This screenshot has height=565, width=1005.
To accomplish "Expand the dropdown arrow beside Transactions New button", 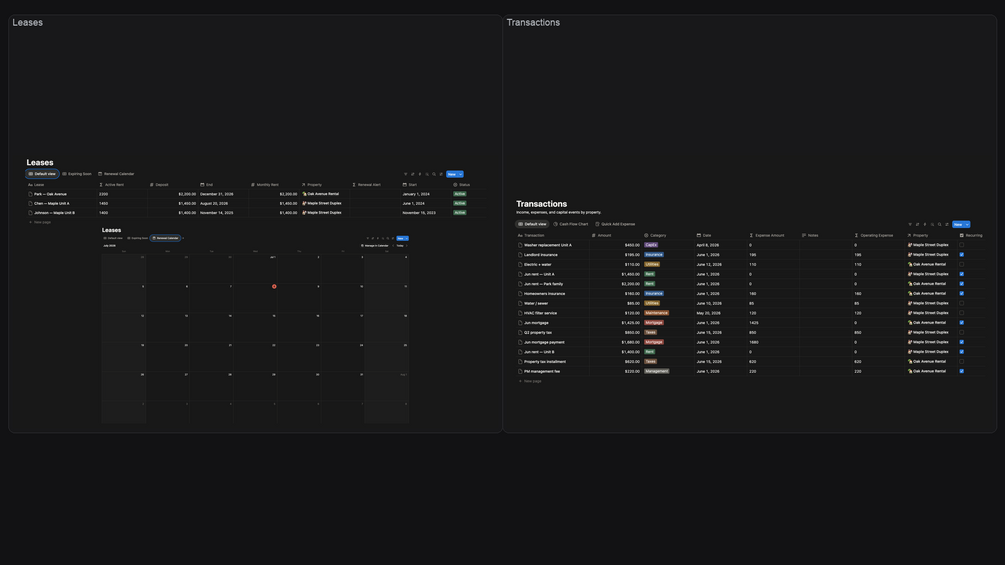I will (967, 224).
